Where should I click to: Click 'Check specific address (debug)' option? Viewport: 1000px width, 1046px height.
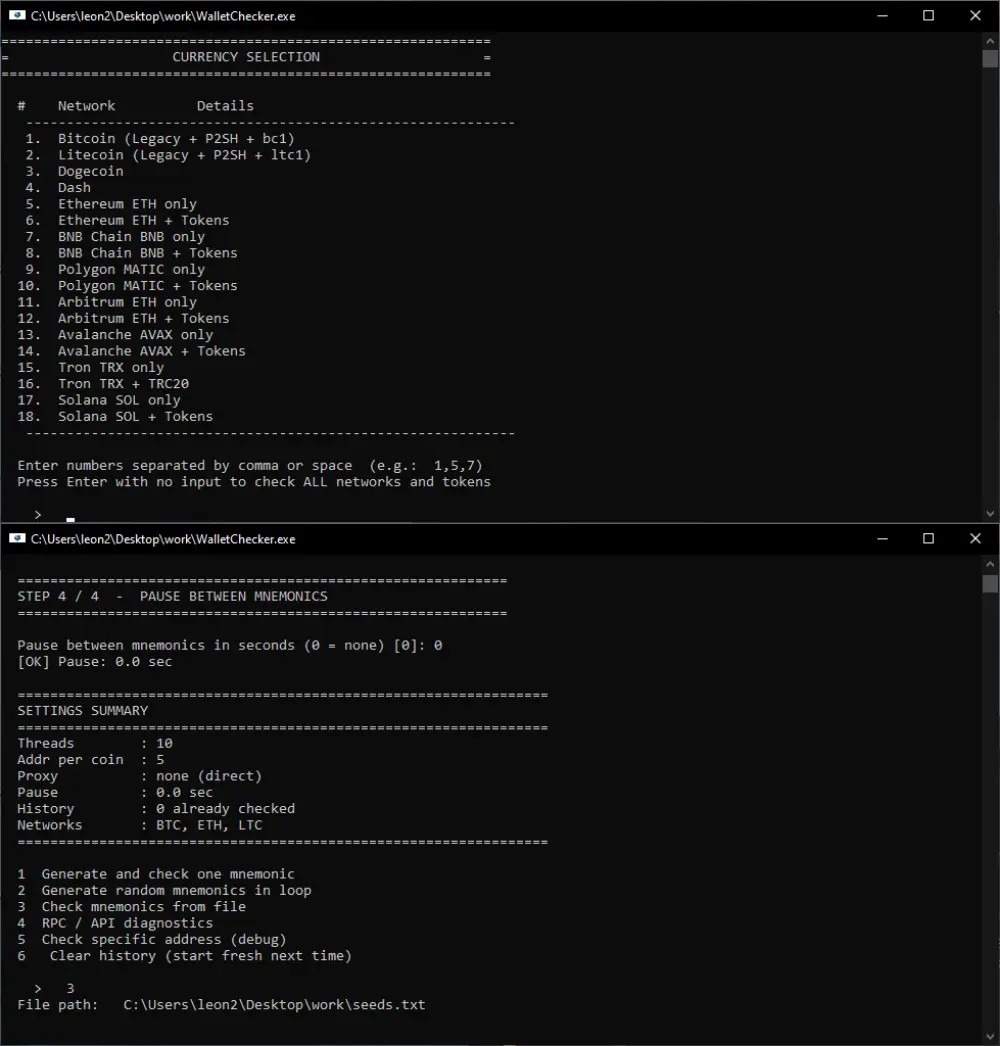152,939
